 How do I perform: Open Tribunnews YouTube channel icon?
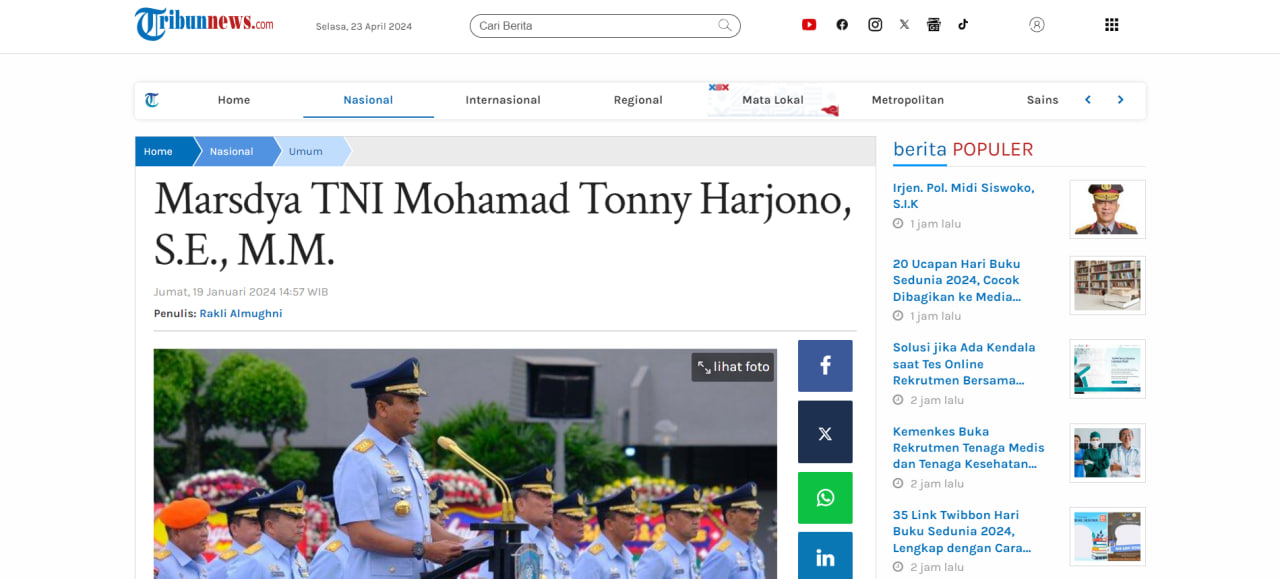809,25
